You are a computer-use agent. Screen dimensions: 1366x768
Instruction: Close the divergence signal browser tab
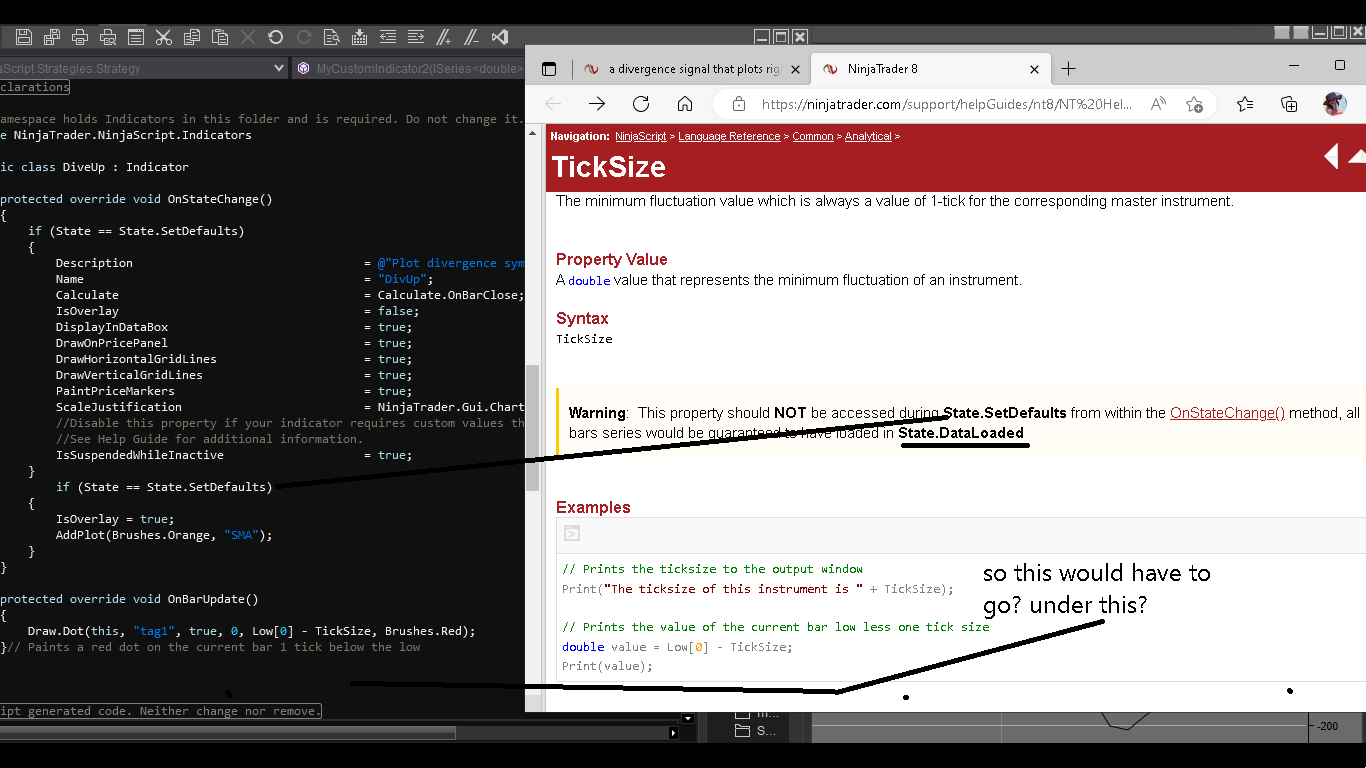click(796, 69)
